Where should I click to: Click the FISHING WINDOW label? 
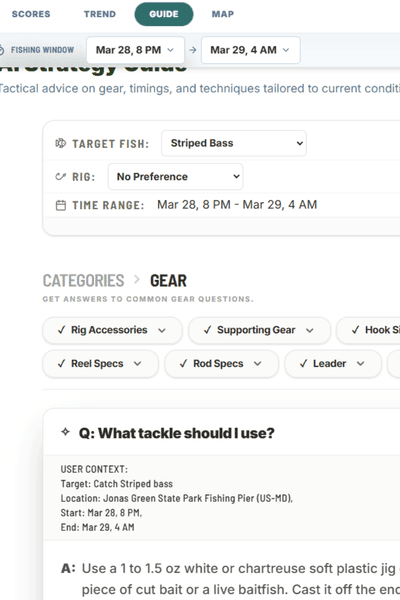(x=42, y=50)
